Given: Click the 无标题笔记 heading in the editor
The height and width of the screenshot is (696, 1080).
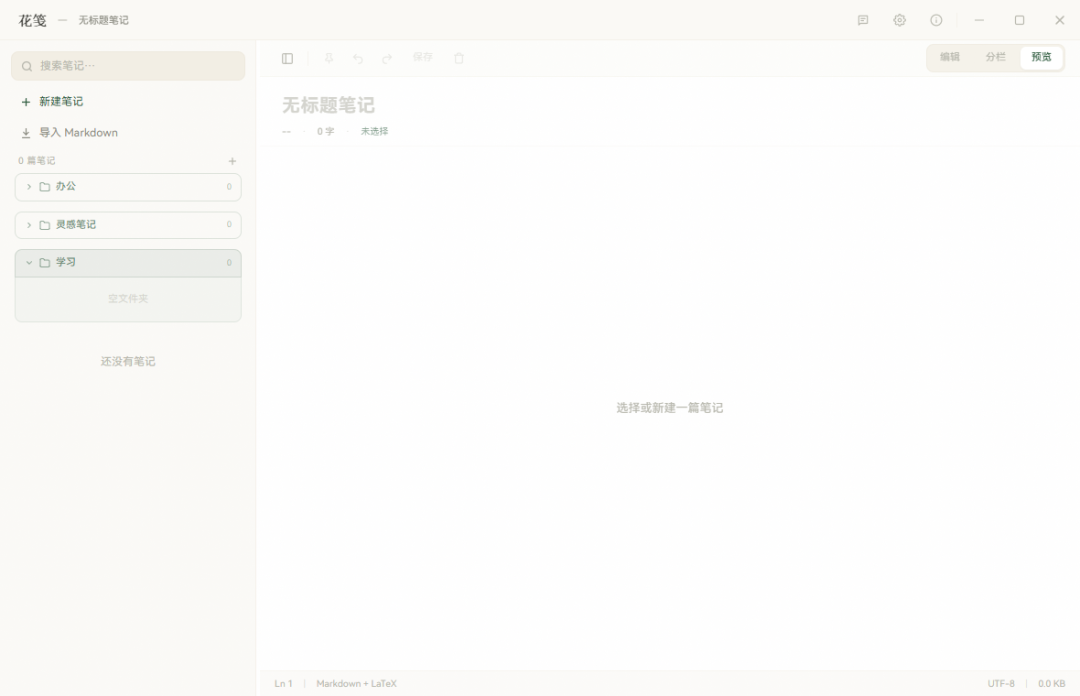Looking at the screenshot, I should click(329, 105).
